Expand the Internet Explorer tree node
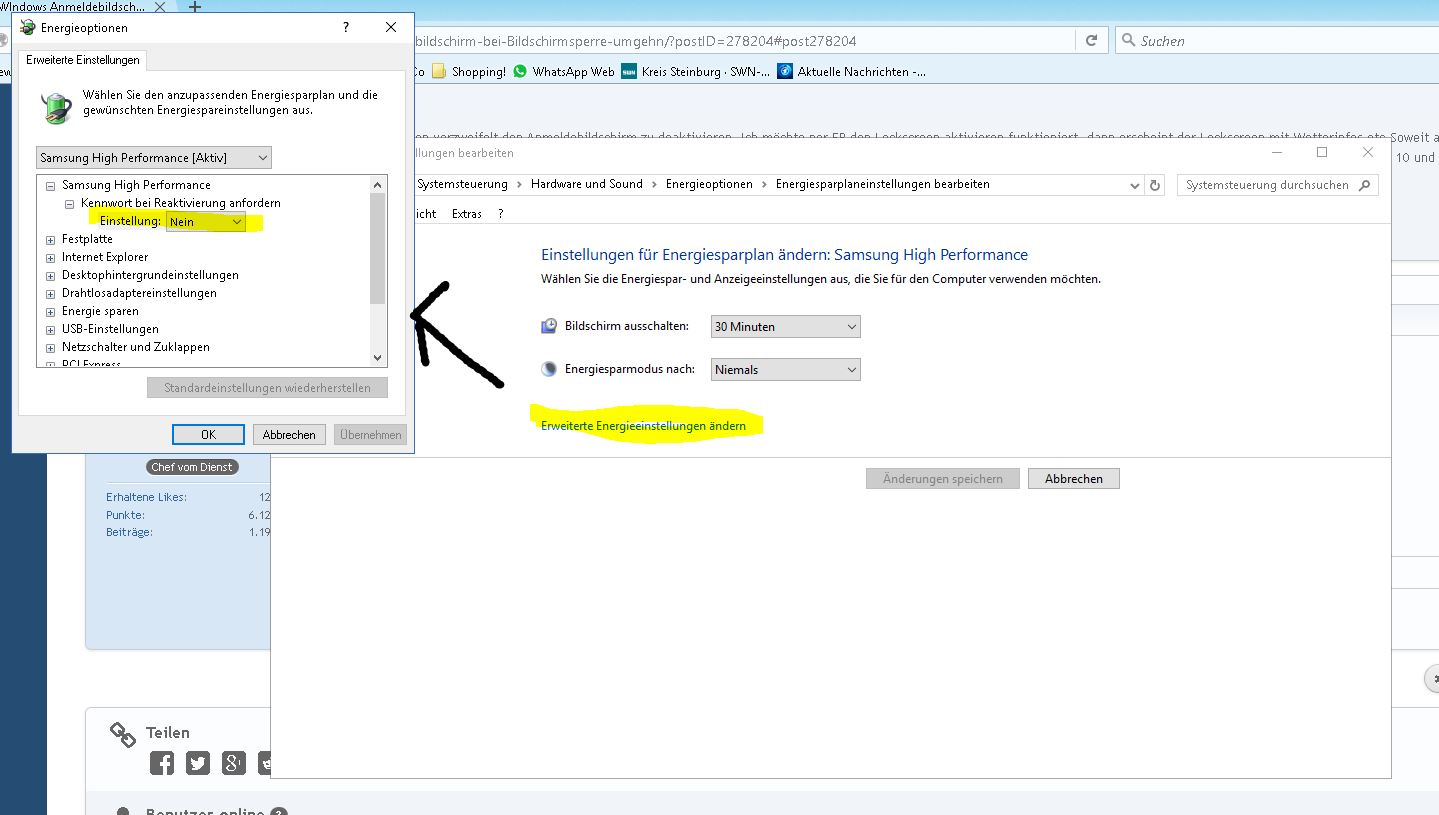This screenshot has height=815, width=1439. 51,257
